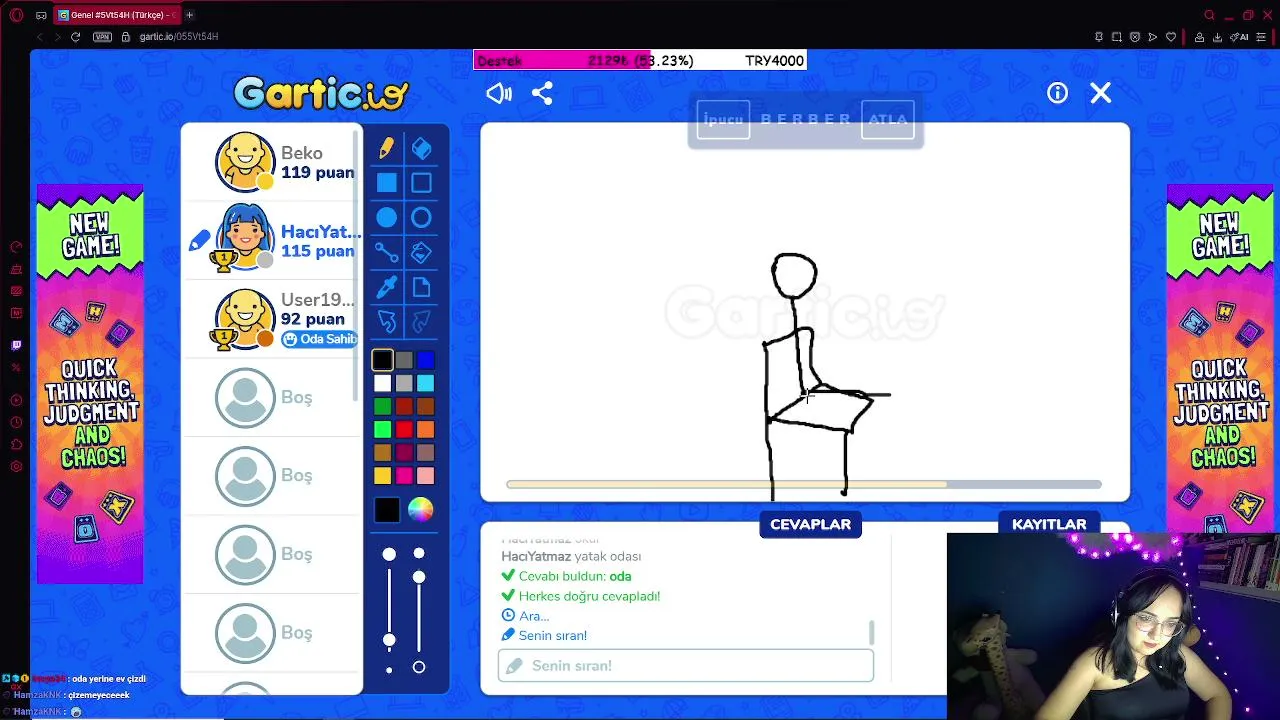Select the pencil drawing tool

387,148
